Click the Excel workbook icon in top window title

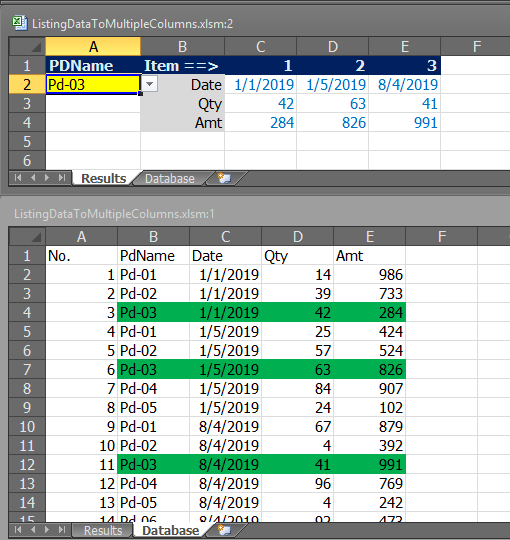[x=20, y=23]
